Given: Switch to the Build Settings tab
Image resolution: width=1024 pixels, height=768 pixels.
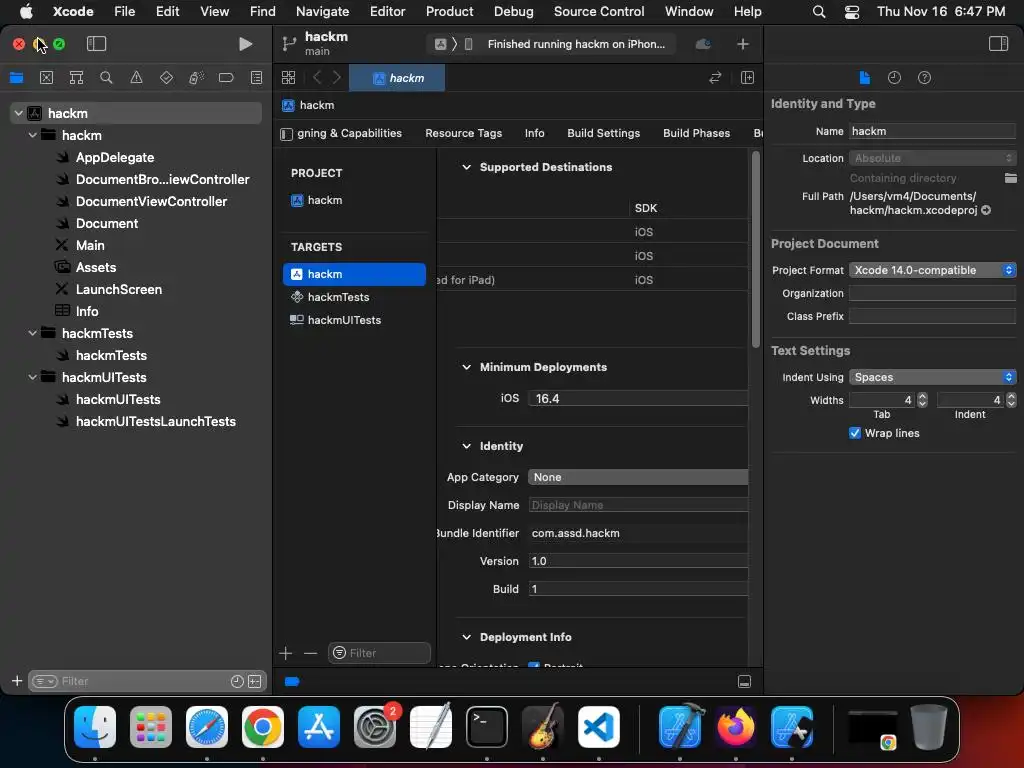Looking at the screenshot, I should (603, 133).
